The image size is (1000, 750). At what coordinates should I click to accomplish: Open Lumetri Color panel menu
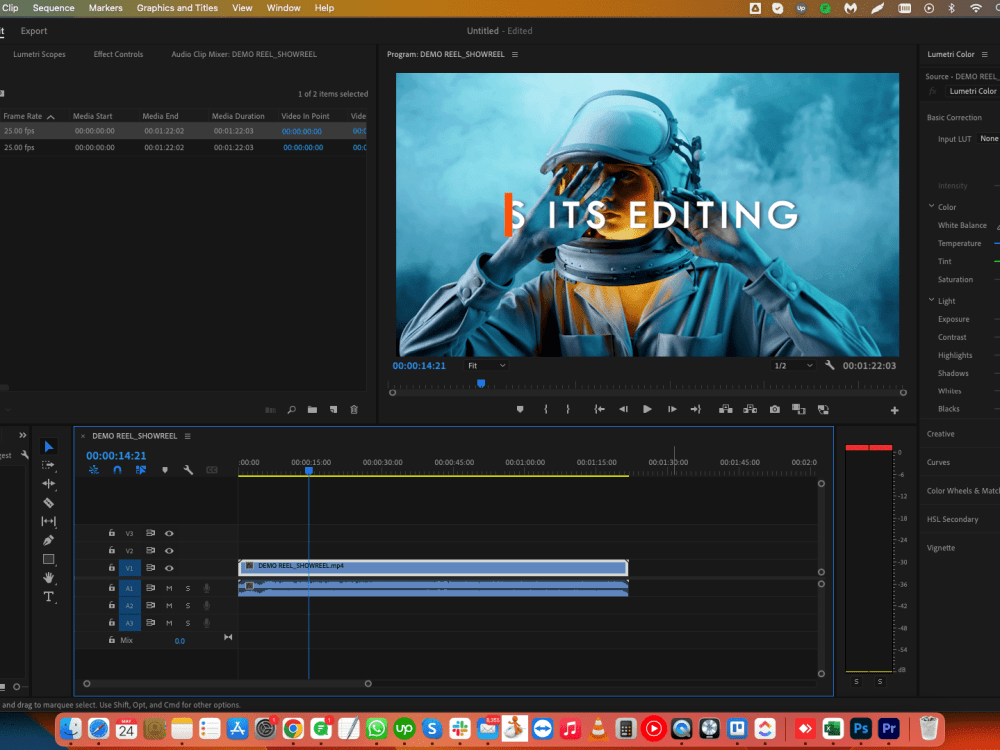point(985,54)
